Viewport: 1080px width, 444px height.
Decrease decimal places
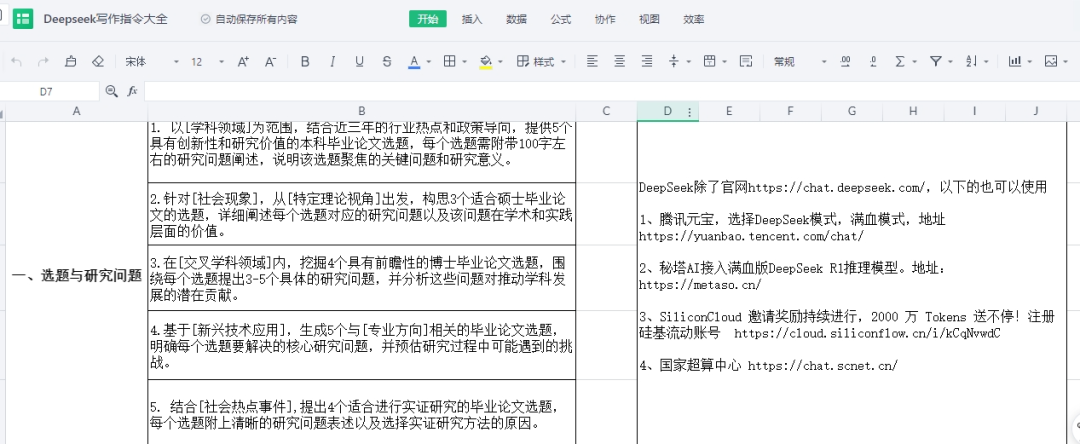pos(873,62)
